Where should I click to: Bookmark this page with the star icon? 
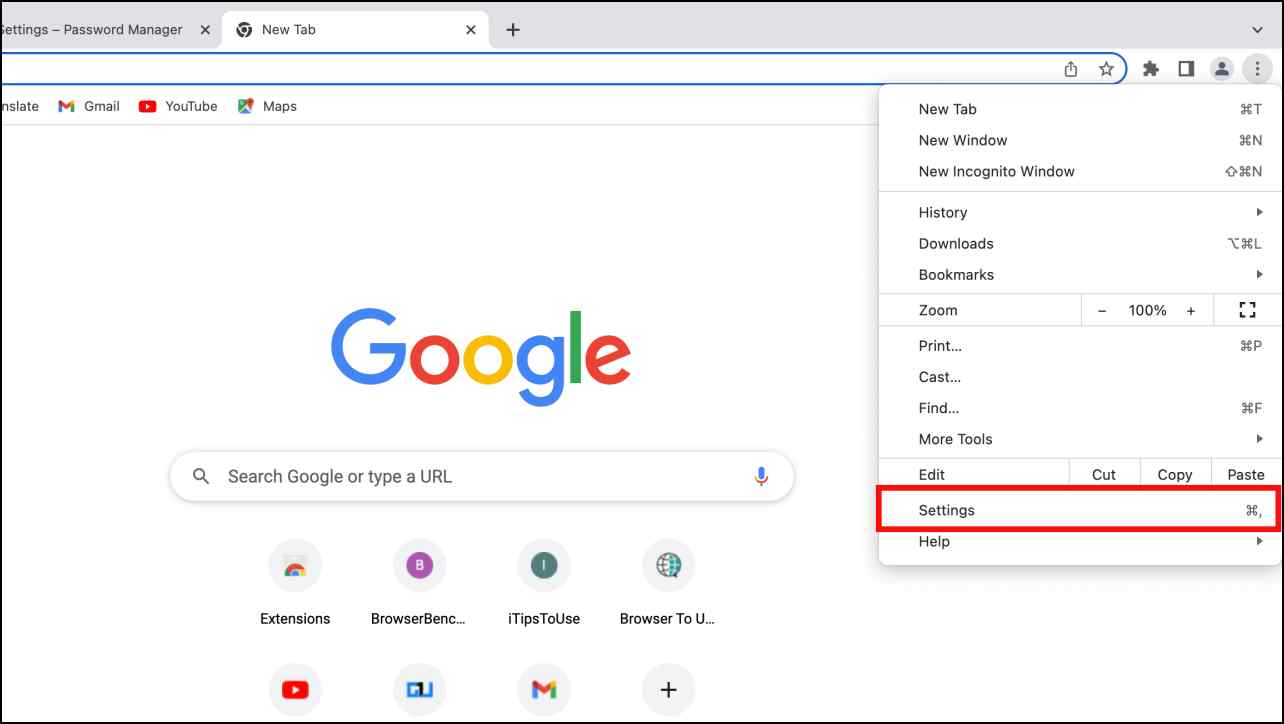[1106, 69]
